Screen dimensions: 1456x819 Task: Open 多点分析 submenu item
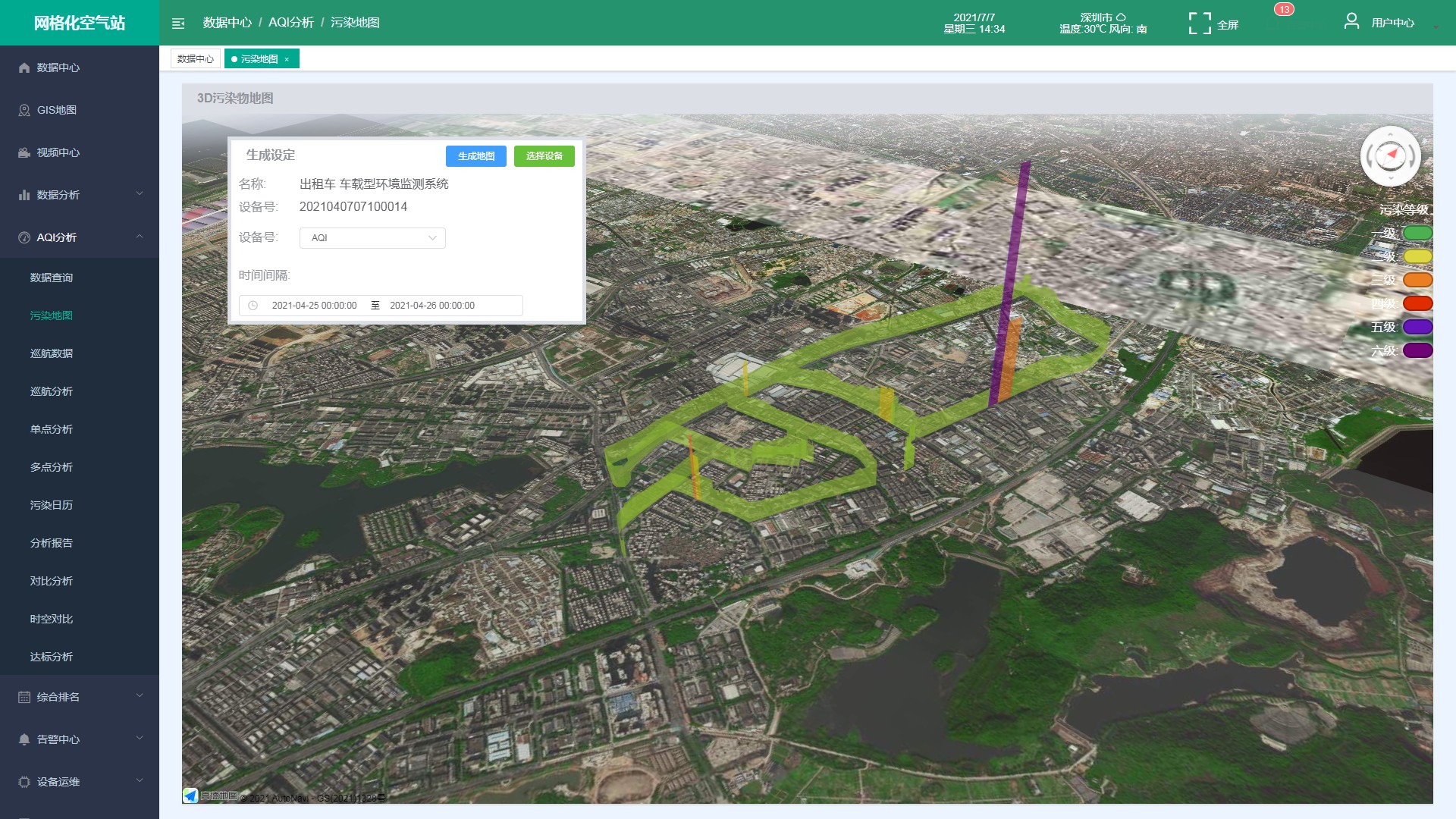pos(52,467)
